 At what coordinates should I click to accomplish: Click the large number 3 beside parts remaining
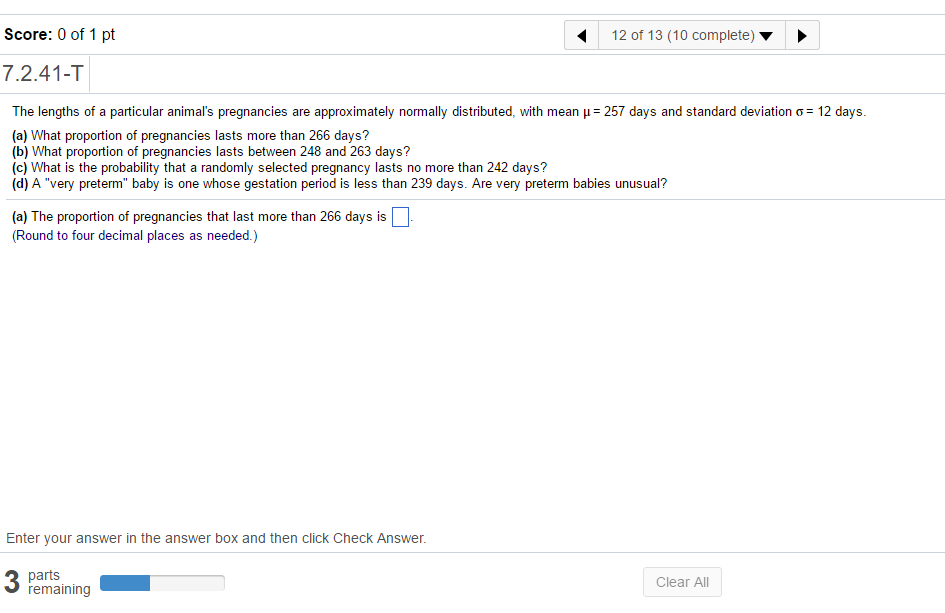pos(12,582)
